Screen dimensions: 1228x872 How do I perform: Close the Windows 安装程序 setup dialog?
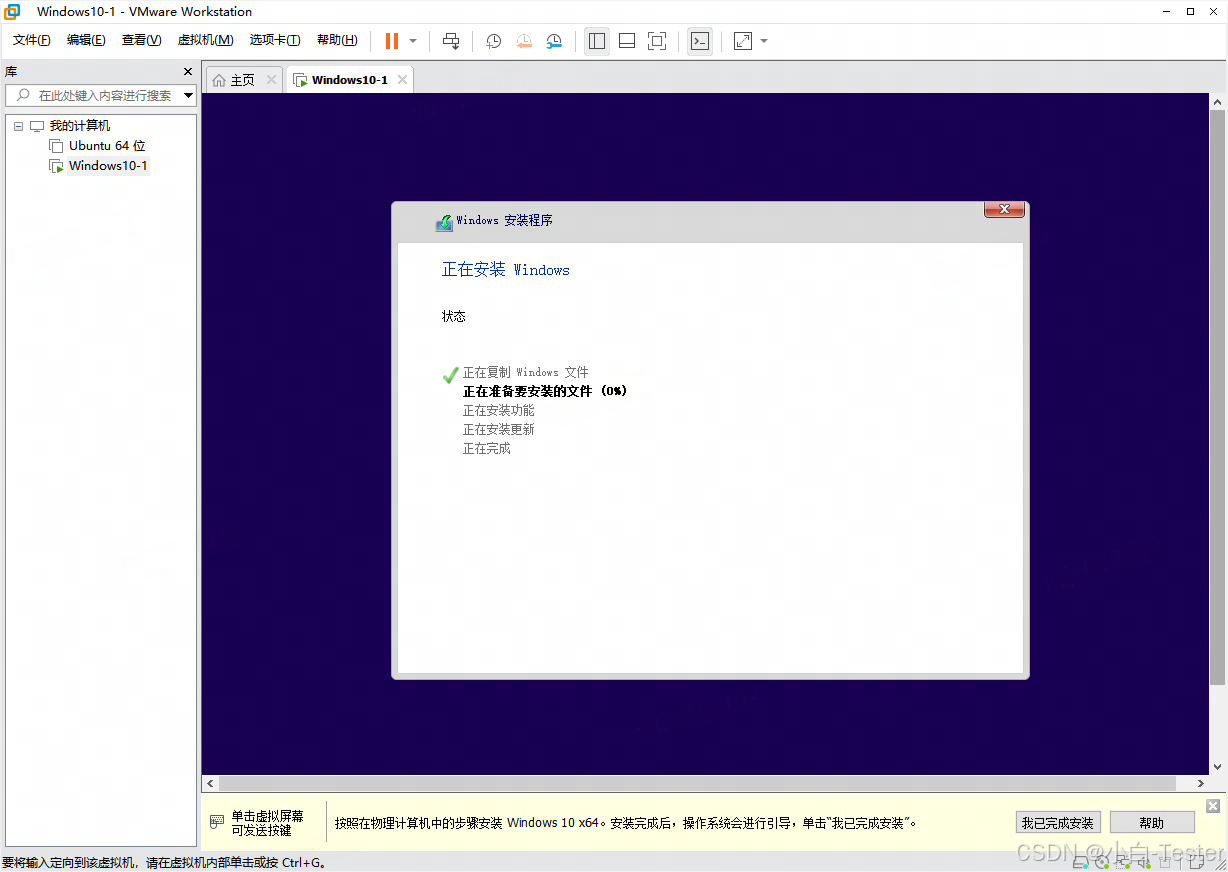pos(1004,209)
